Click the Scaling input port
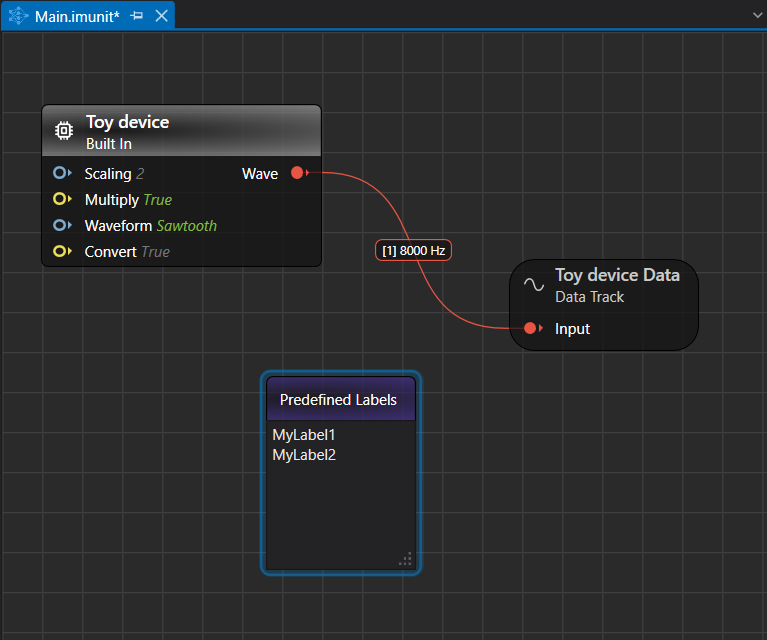Viewport: 767px width, 640px height. coord(61,173)
